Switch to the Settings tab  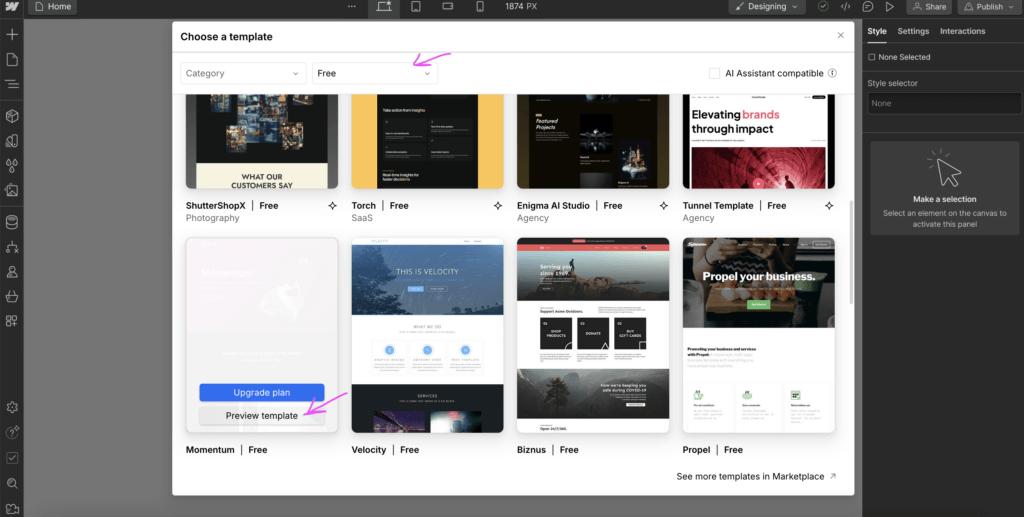click(x=913, y=31)
